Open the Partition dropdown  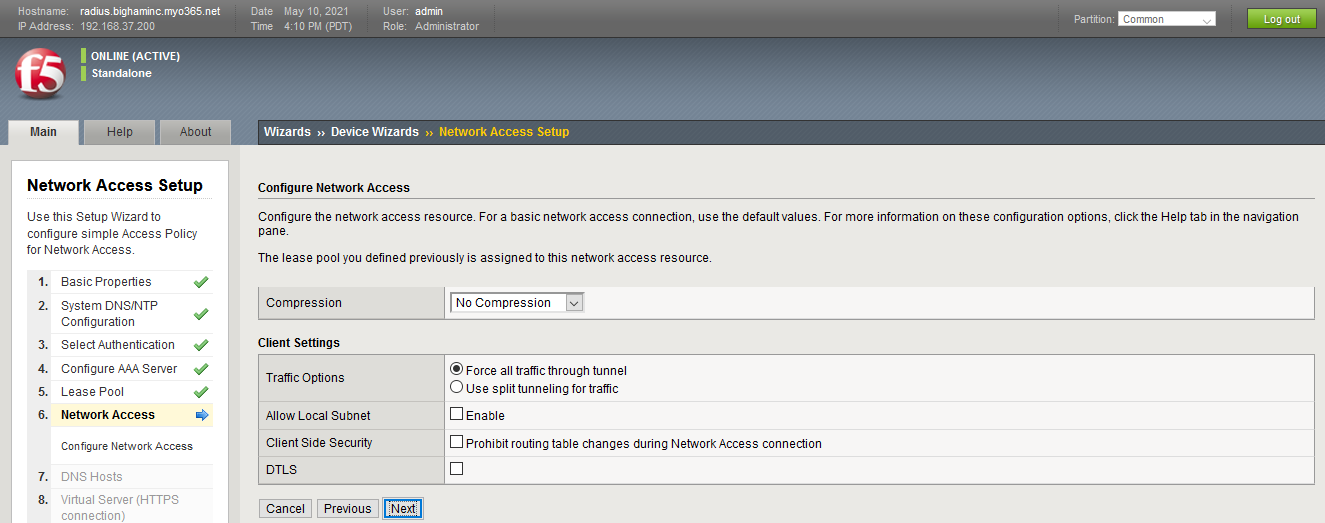[x=1167, y=19]
